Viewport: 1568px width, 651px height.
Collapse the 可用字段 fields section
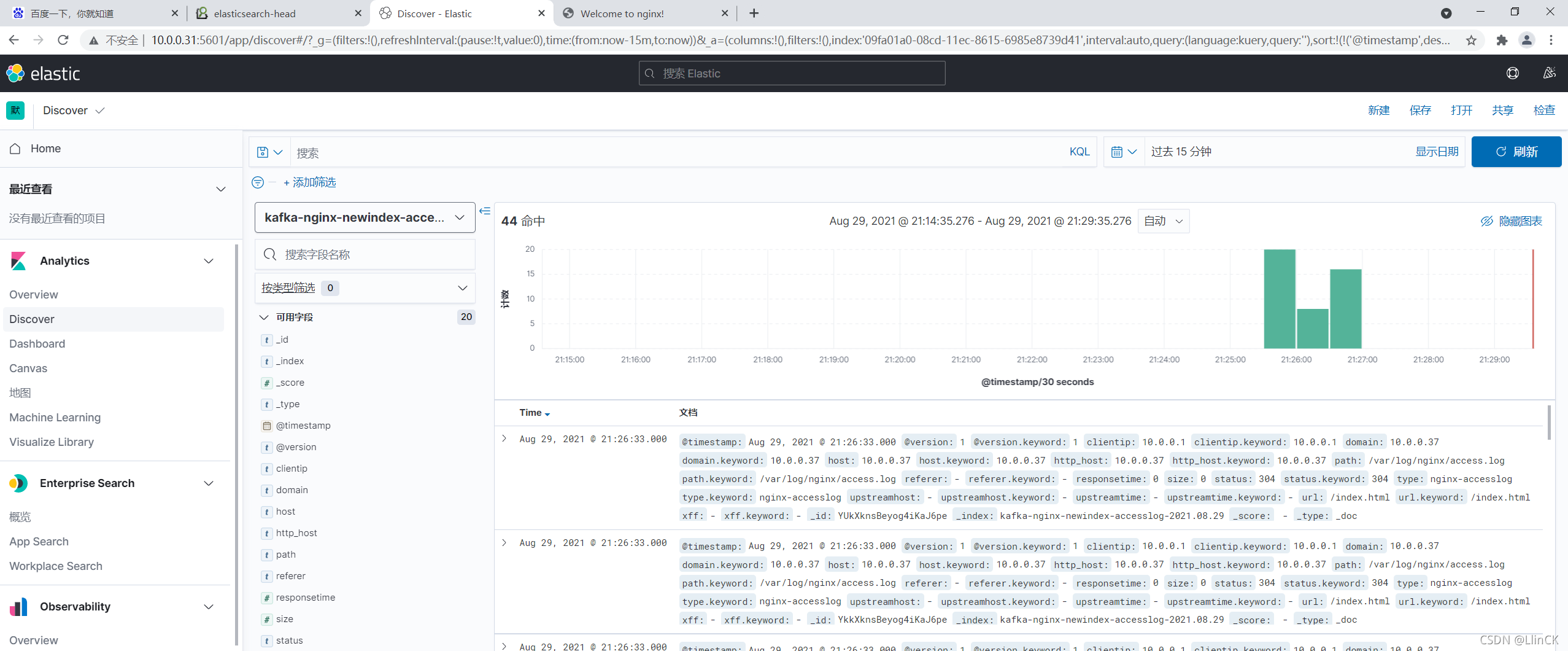click(264, 318)
